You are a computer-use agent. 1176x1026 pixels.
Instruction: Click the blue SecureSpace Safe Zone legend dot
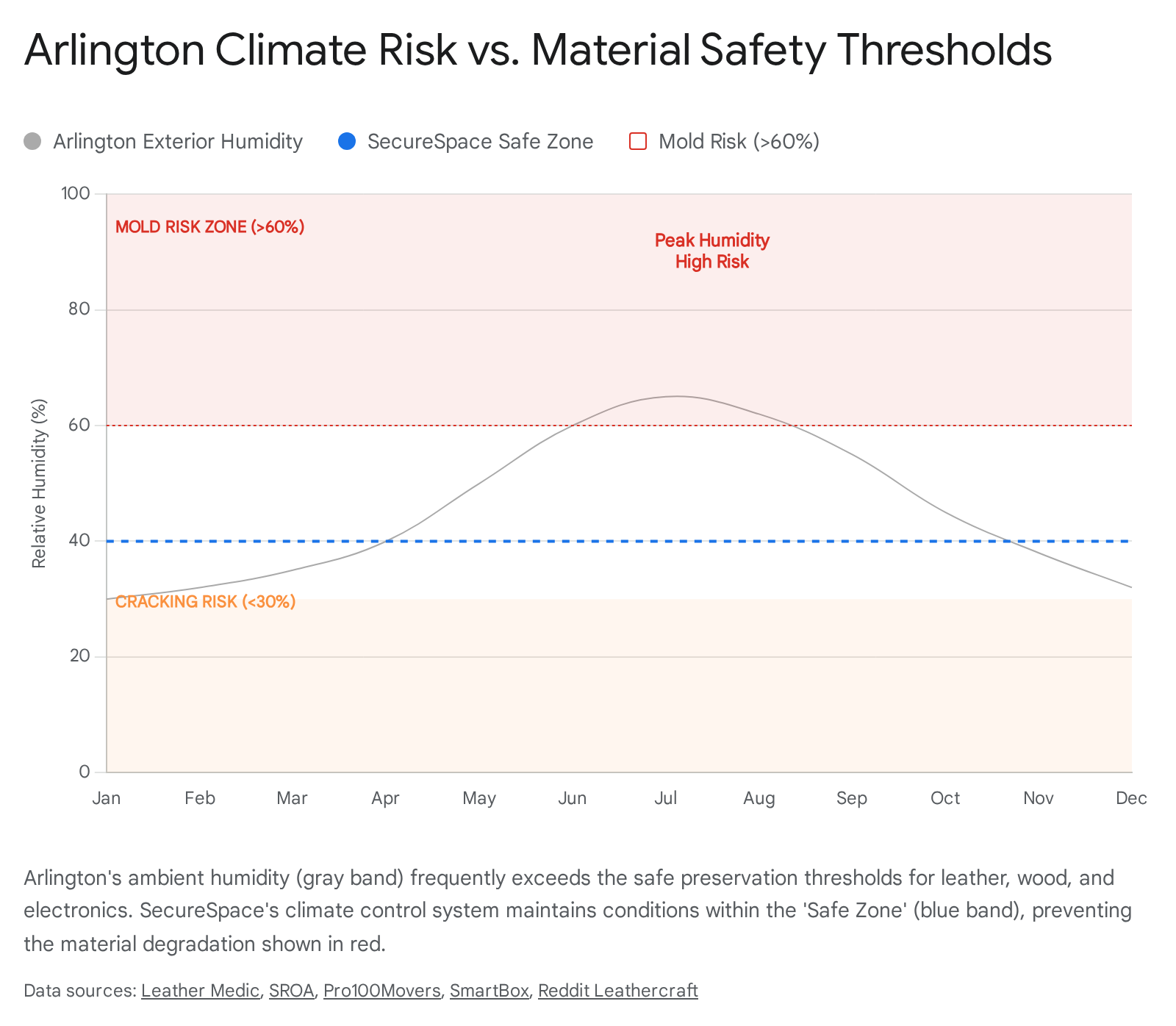click(347, 141)
